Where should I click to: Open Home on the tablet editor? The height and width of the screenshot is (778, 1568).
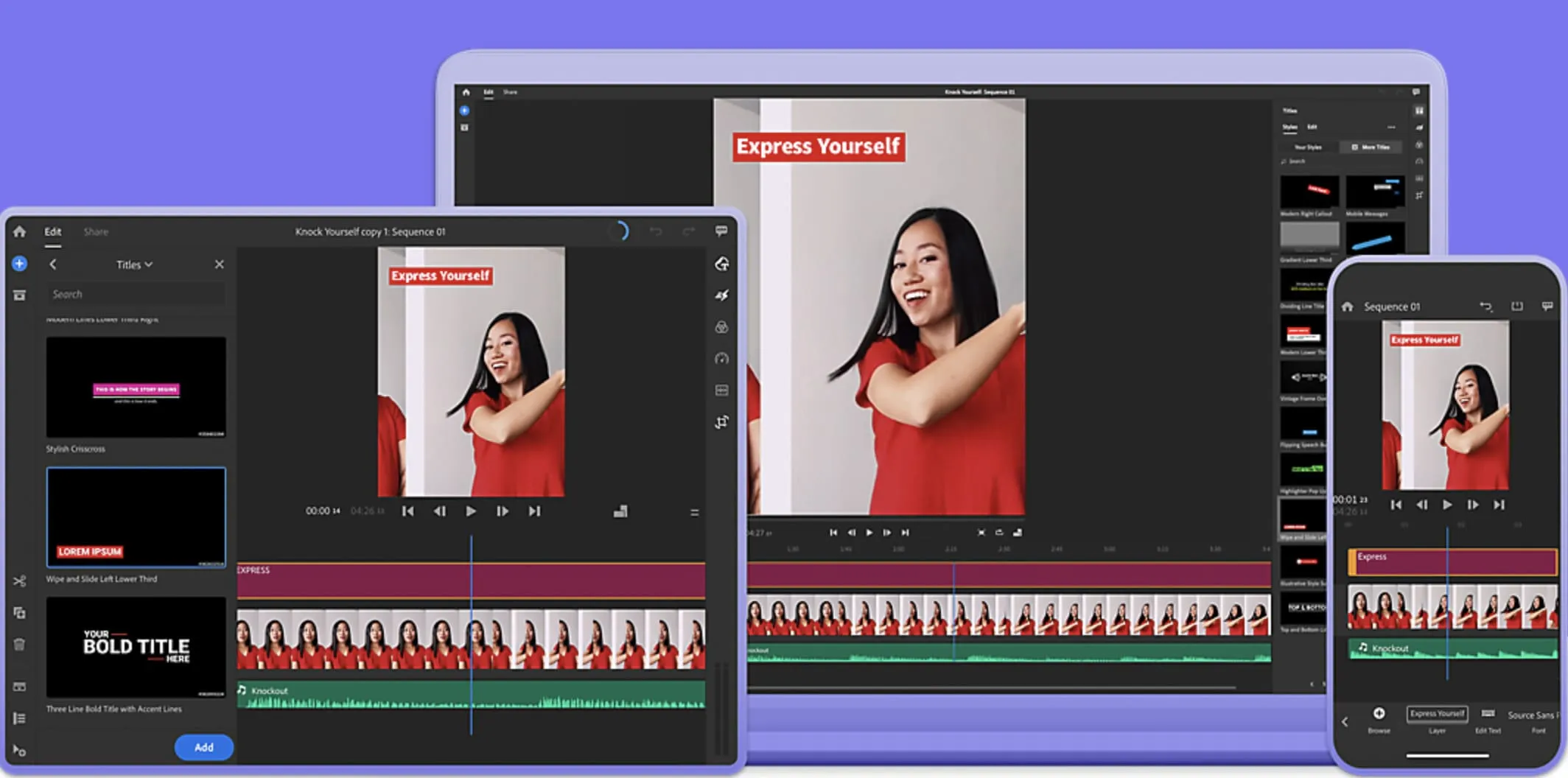20,231
